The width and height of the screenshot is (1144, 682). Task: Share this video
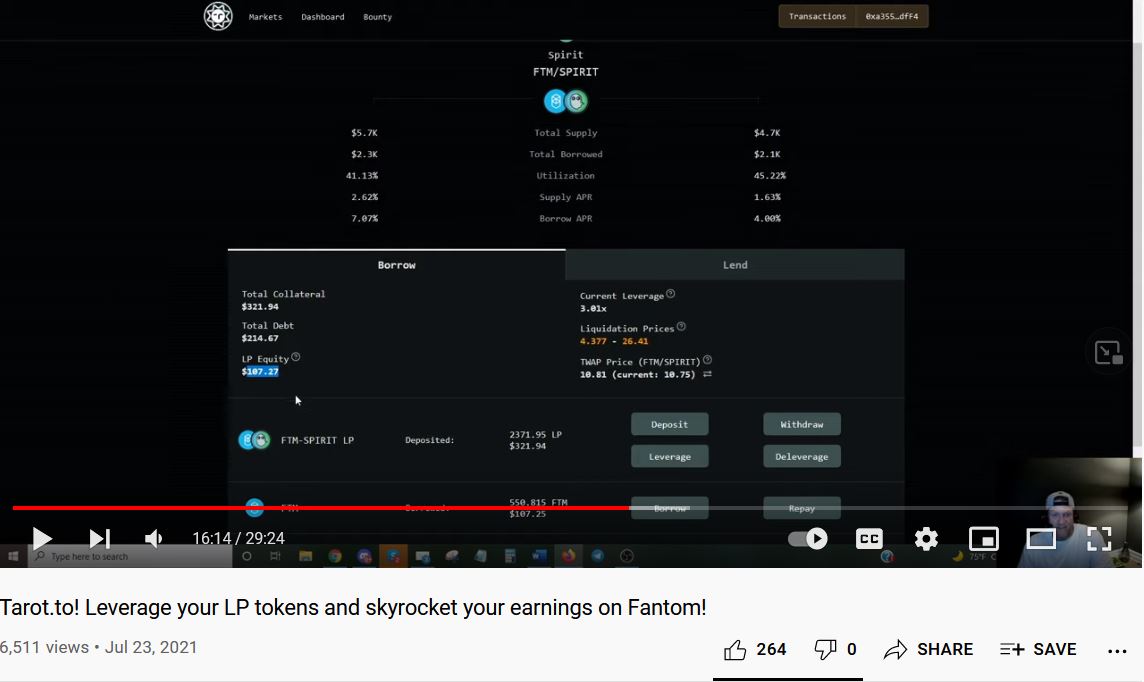(928, 649)
